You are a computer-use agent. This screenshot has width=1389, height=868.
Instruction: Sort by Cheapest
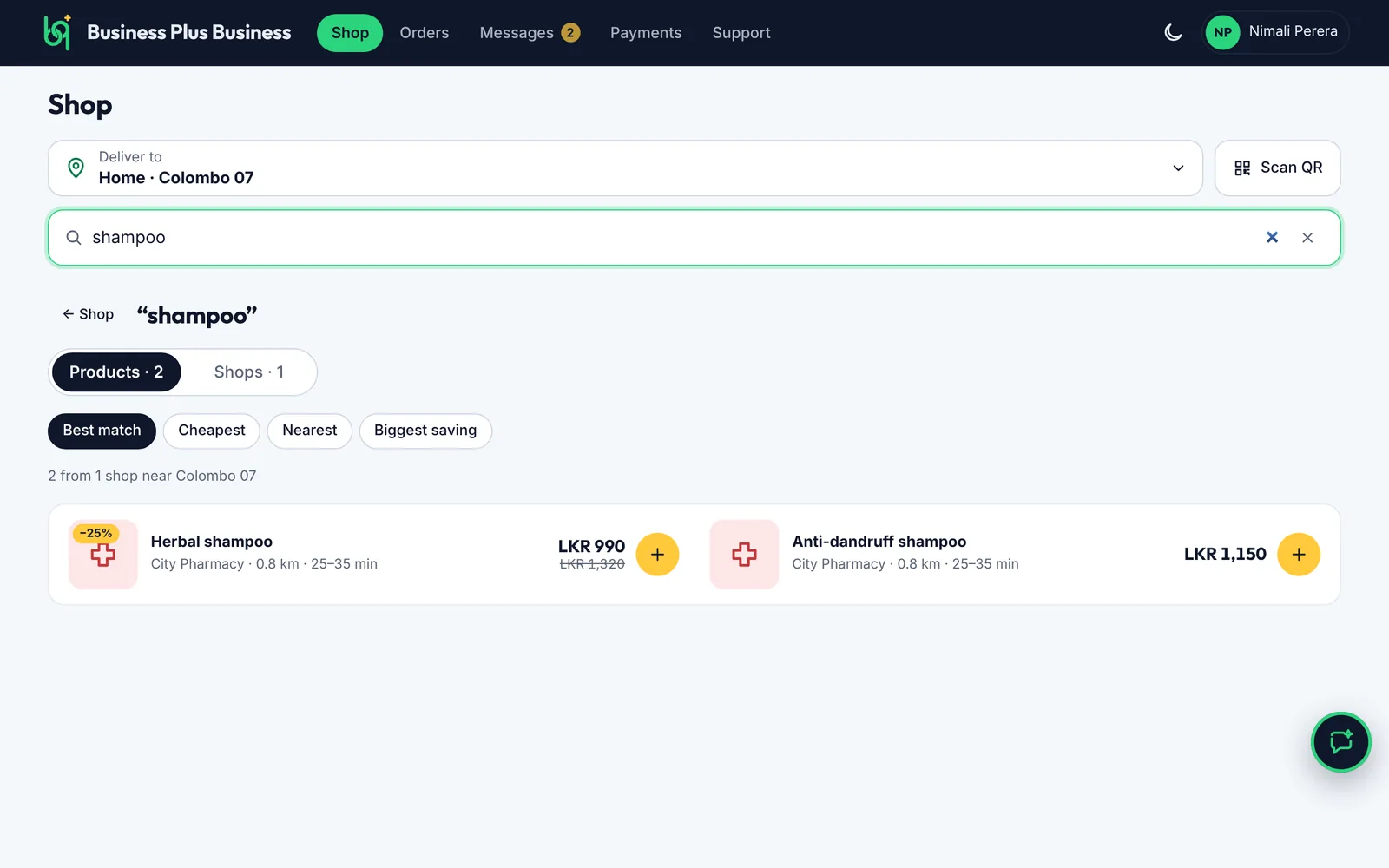point(212,431)
